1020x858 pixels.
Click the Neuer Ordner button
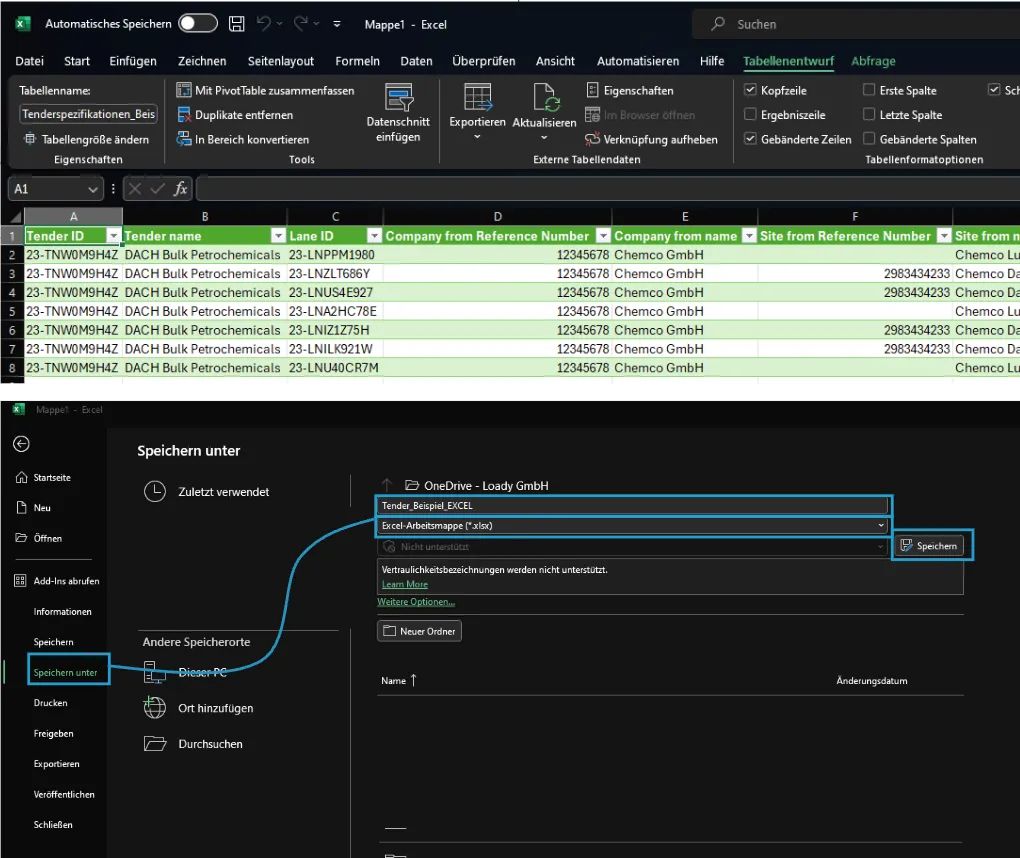click(420, 631)
